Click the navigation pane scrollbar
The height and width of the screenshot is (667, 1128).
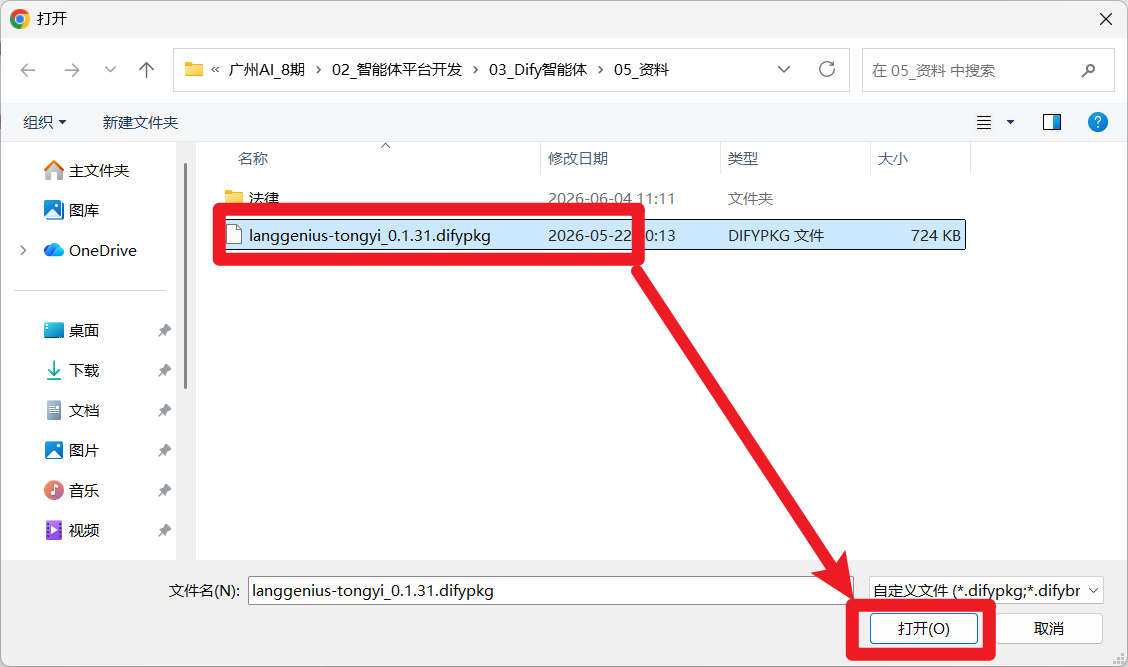pos(186,275)
